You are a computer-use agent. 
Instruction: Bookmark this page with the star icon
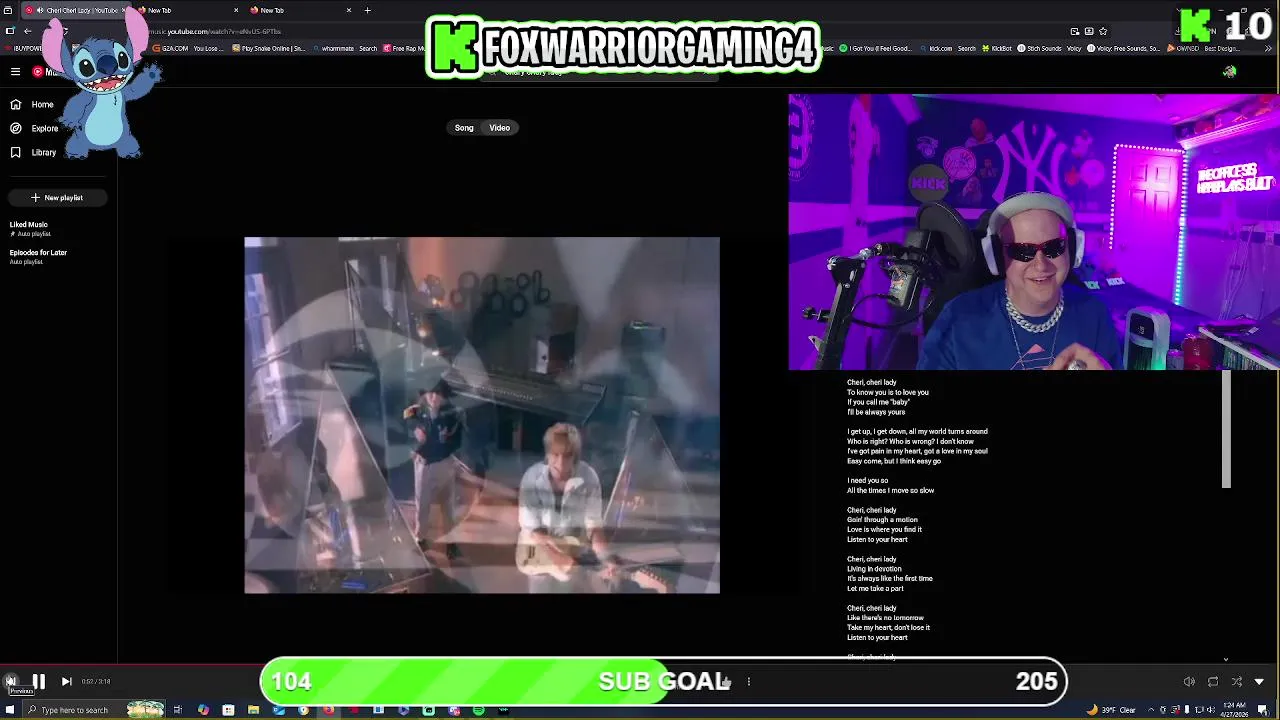click(x=1103, y=31)
